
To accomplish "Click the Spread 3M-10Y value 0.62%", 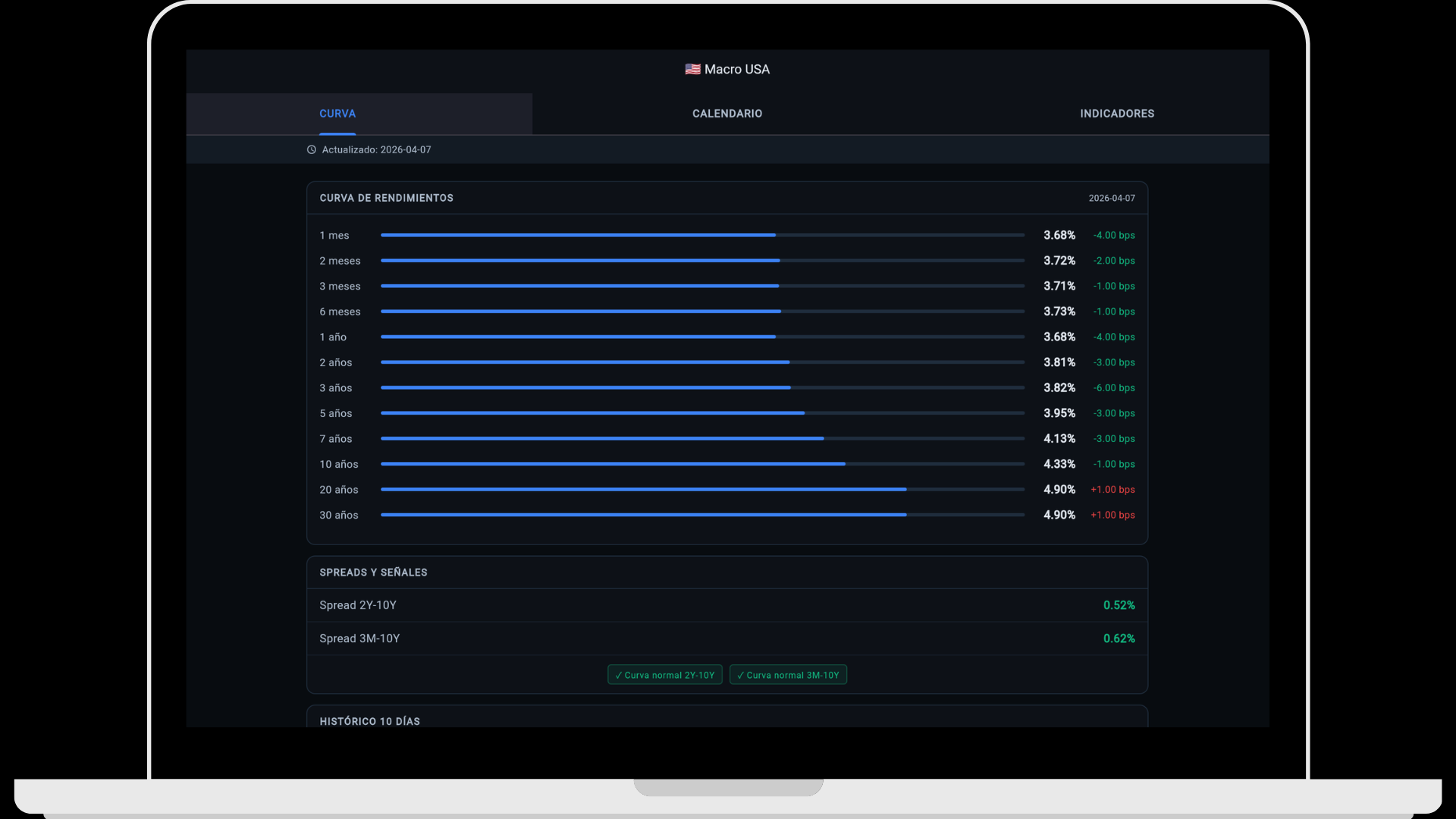I will point(1119,638).
